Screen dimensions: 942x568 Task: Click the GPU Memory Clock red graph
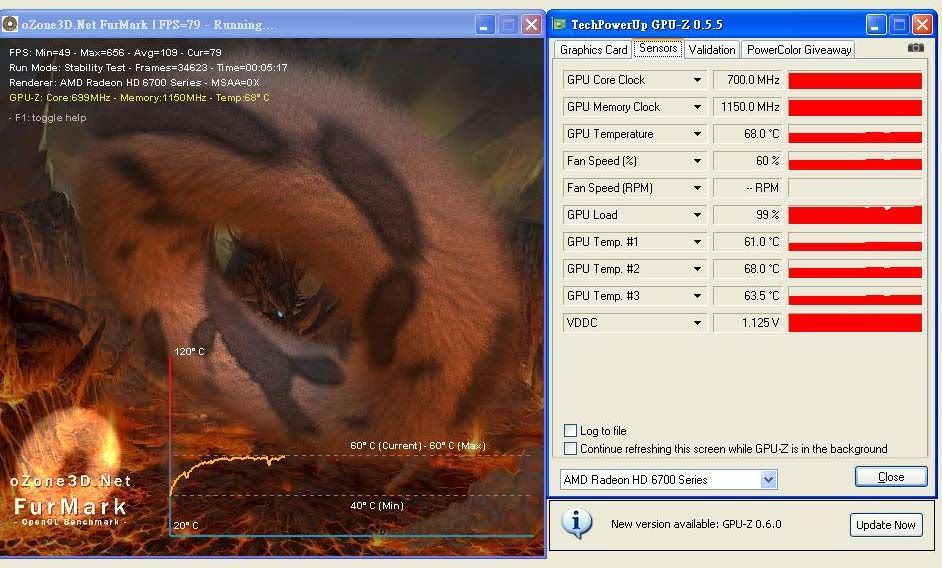click(855, 107)
